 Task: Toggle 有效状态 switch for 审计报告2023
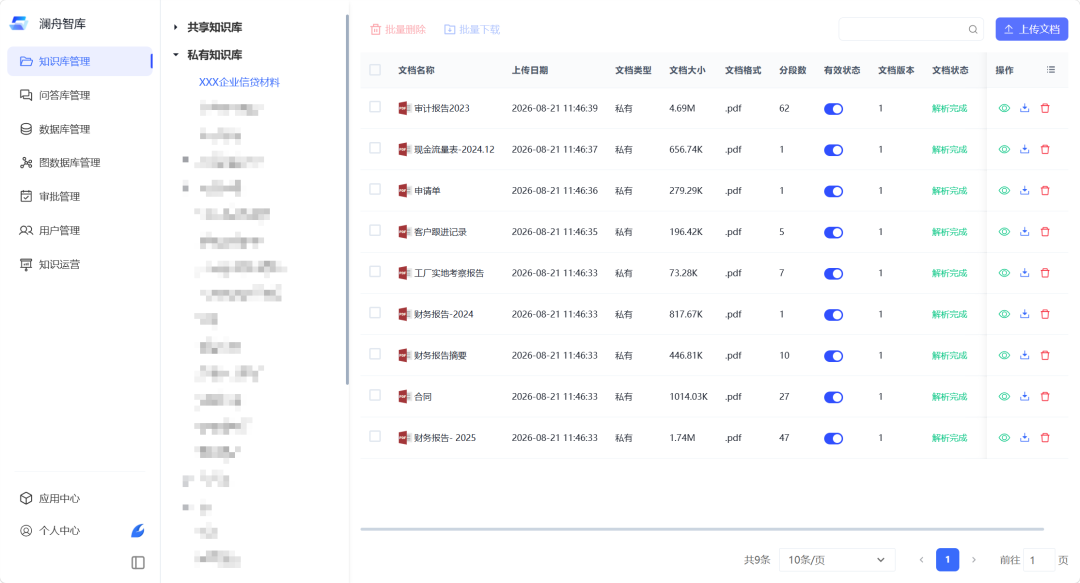[x=833, y=109]
